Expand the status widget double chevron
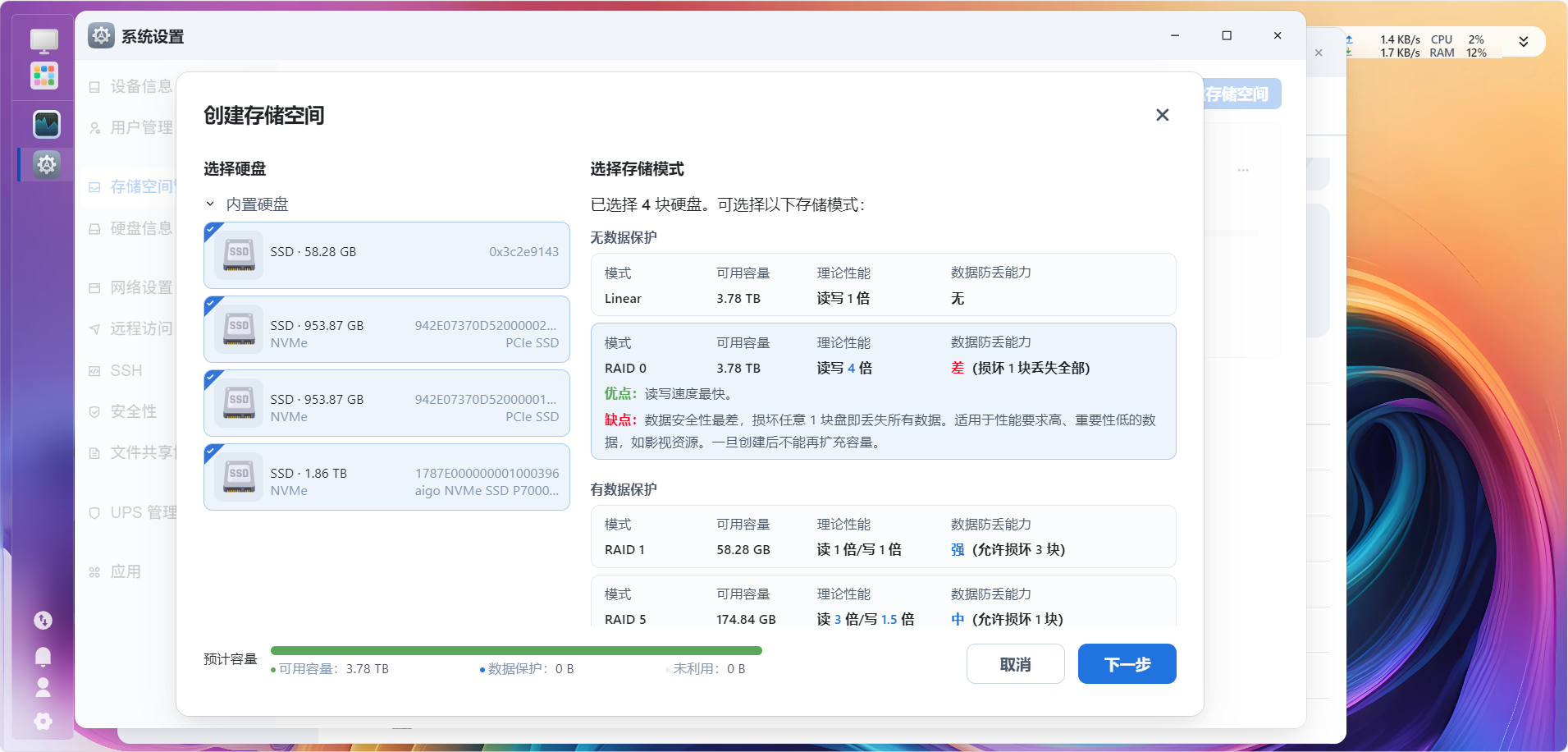The width and height of the screenshot is (1568, 752). coord(1523,42)
